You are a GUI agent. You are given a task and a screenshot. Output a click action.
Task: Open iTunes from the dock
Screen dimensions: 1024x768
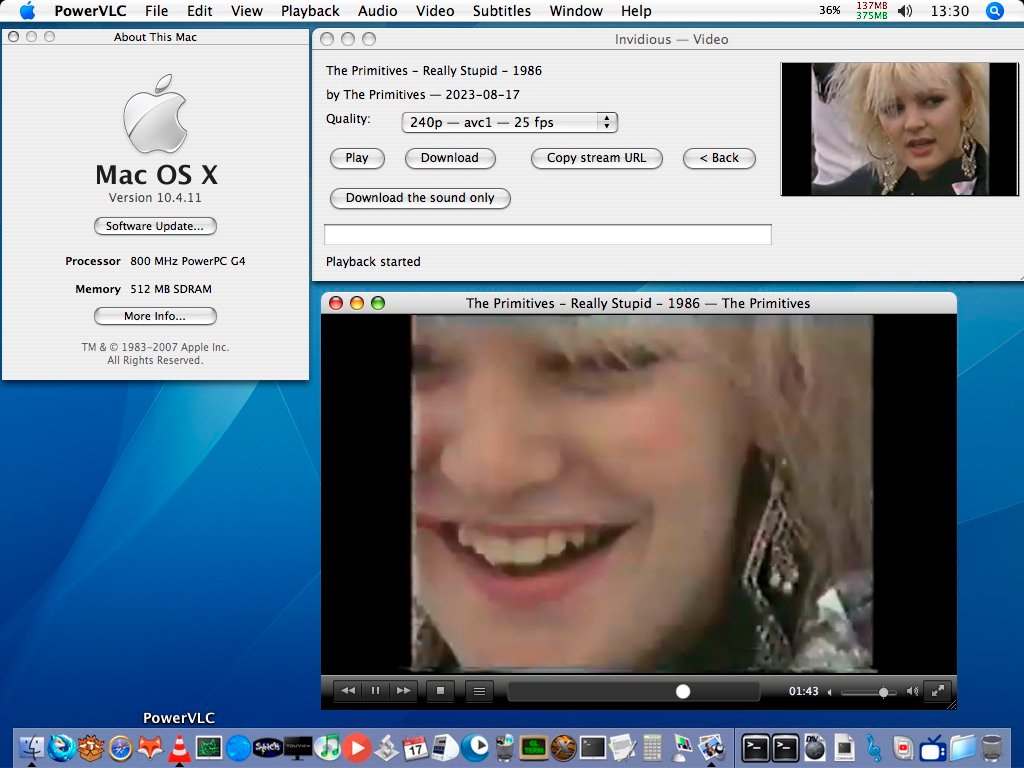click(x=327, y=747)
